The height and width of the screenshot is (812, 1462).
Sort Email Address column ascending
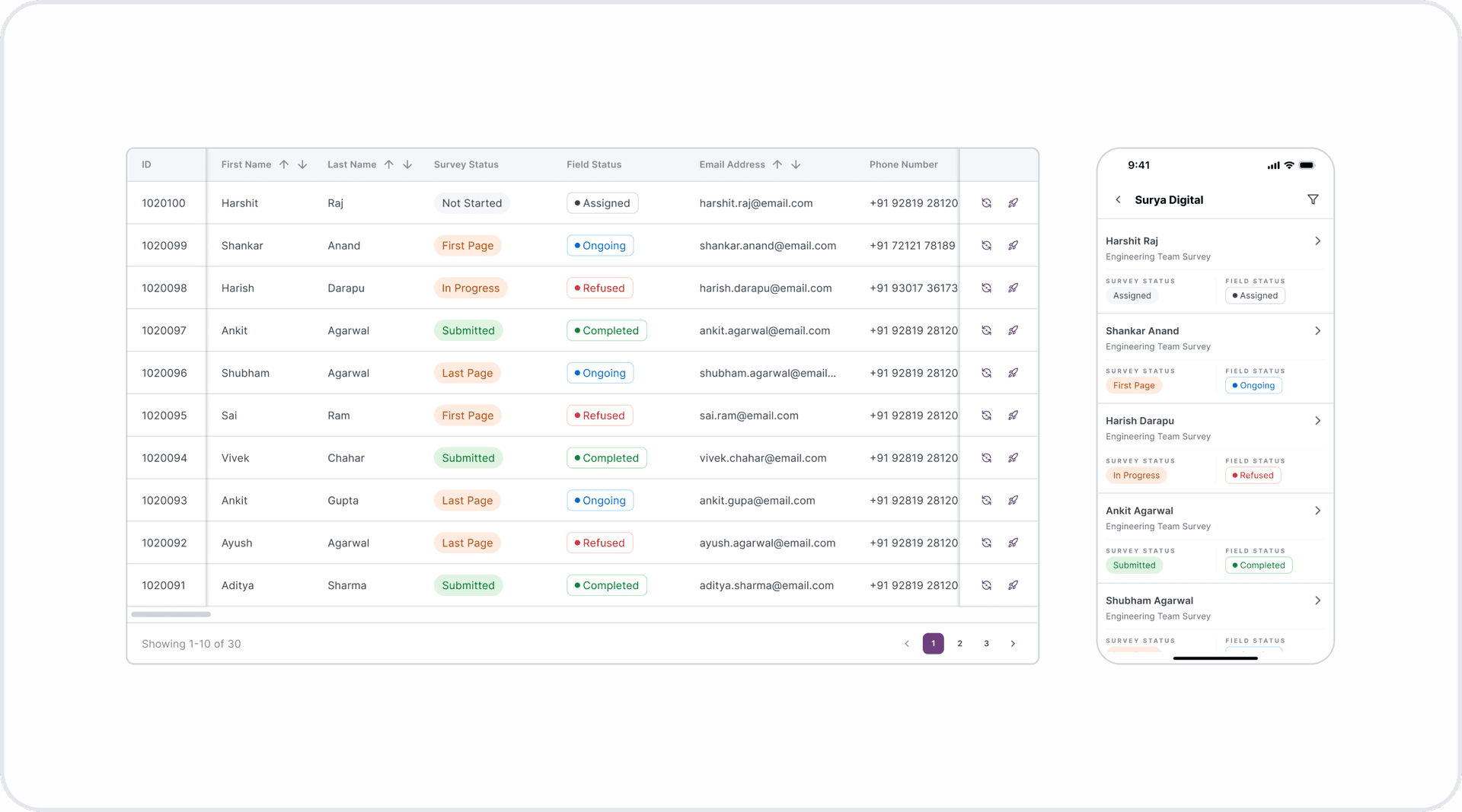777,164
